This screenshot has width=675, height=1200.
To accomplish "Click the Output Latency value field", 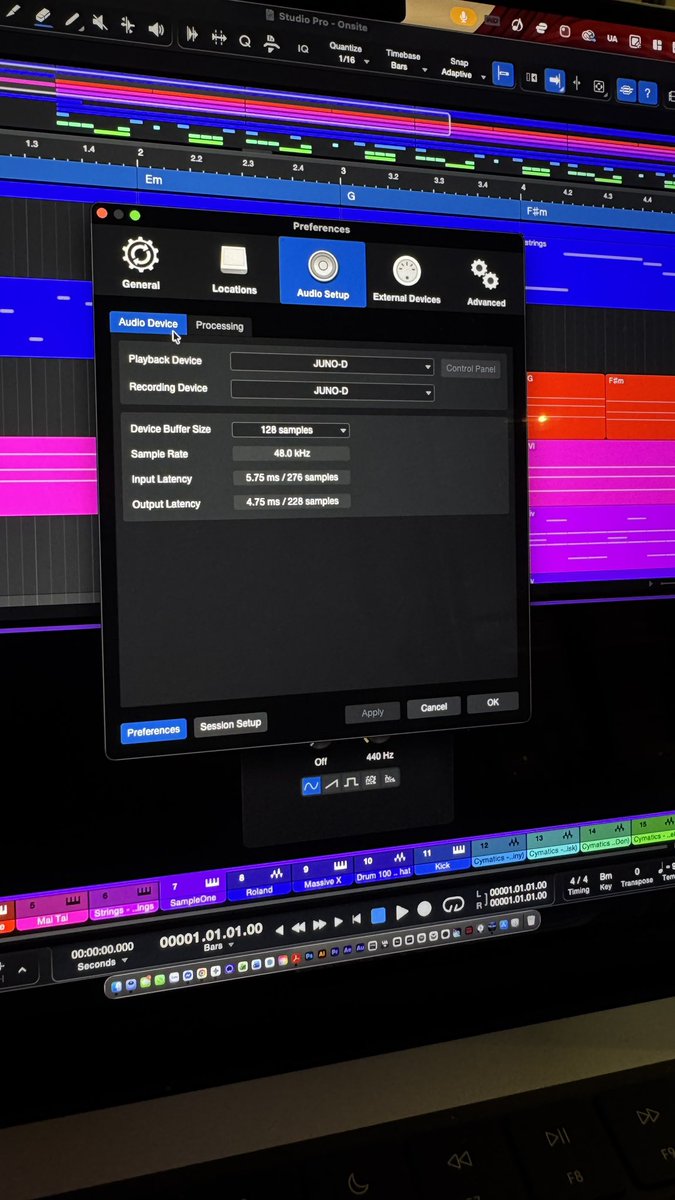I will tap(291, 502).
